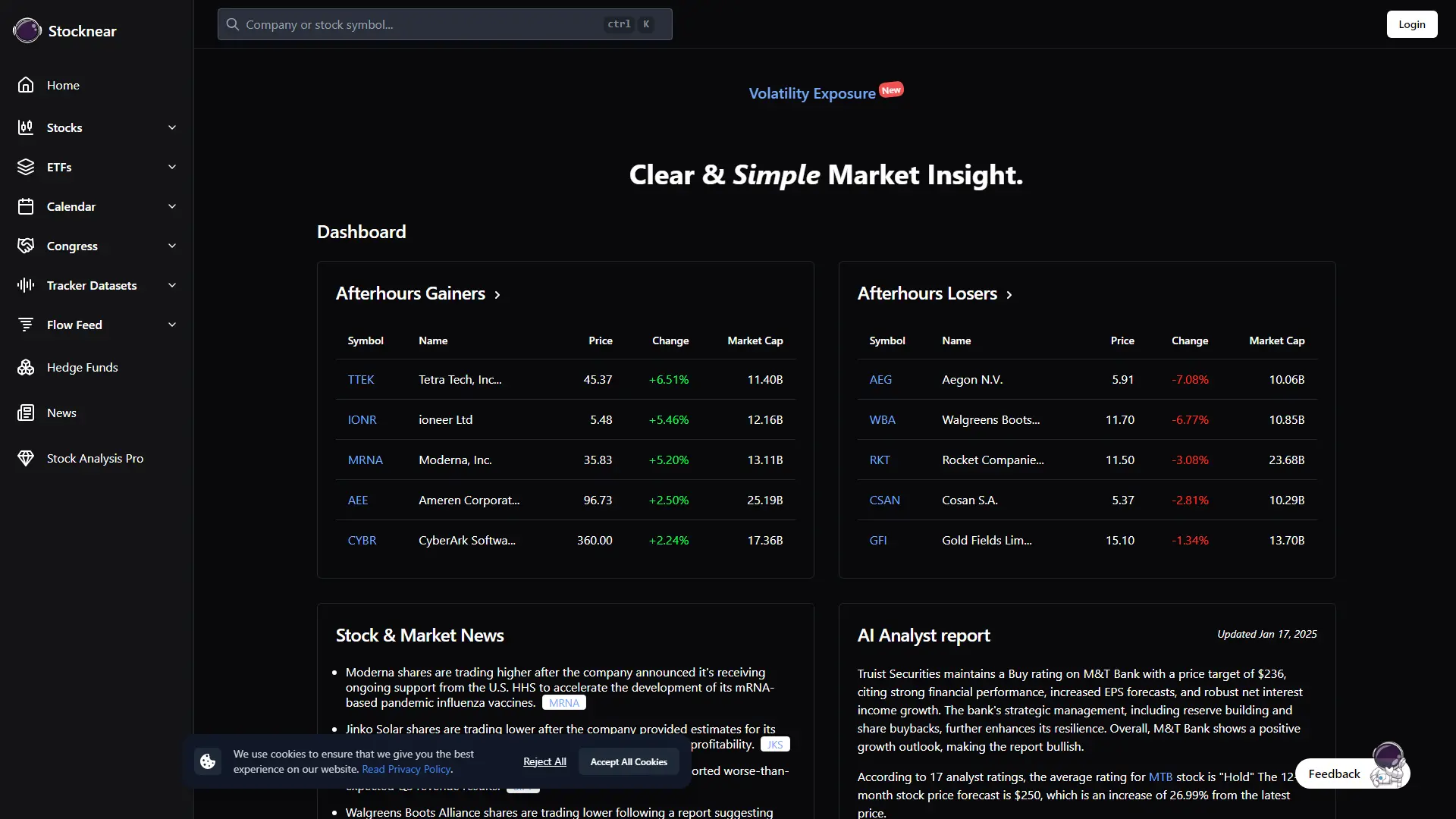1456x819 pixels.
Task: Select the Congress icon
Action: point(25,245)
